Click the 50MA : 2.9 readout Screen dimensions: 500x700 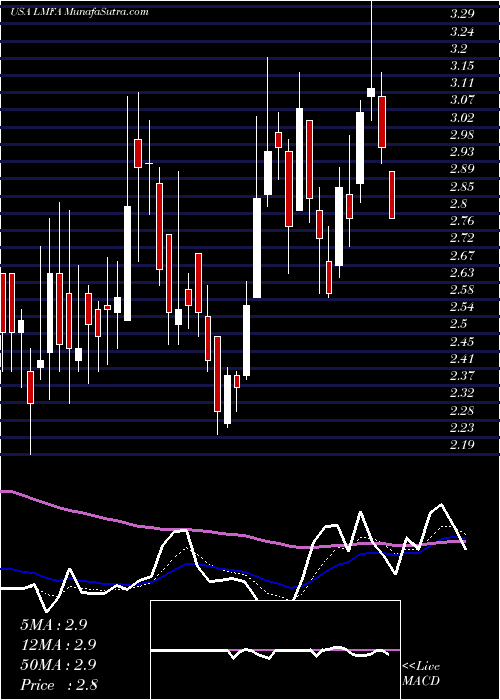click(x=58, y=665)
